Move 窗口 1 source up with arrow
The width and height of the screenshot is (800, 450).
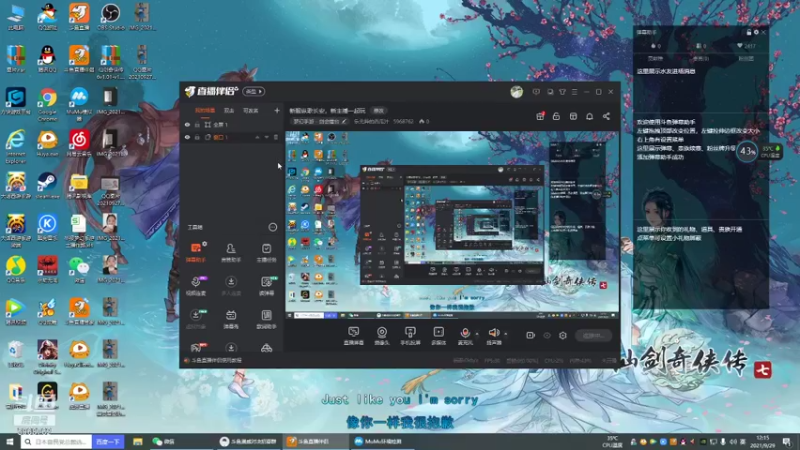pos(257,137)
